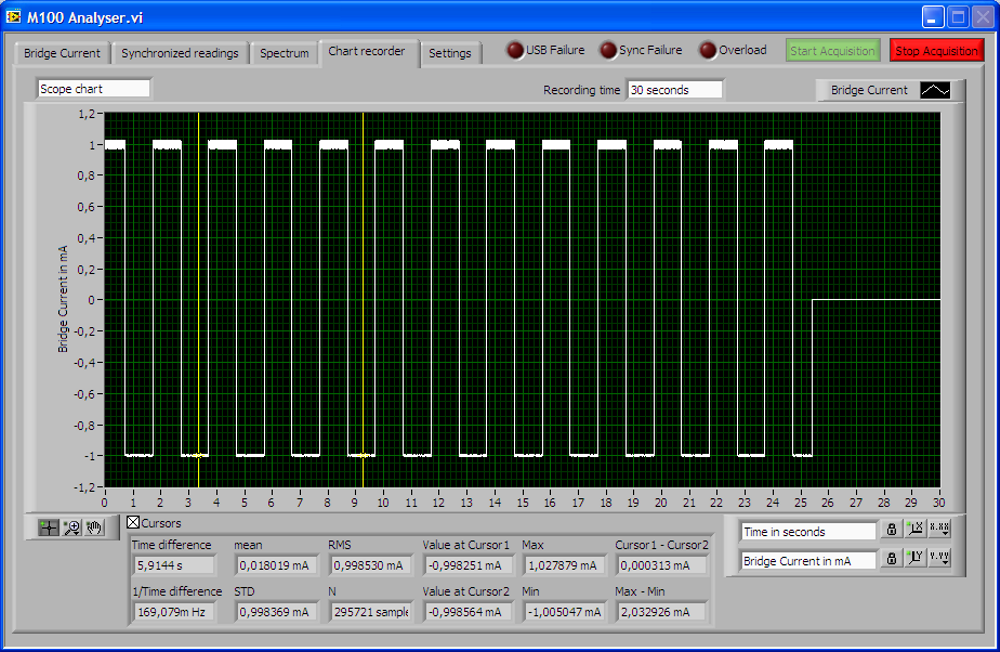Enable X-axis autoscaling icon
This screenshot has height=652, width=1000.
[x=915, y=530]
